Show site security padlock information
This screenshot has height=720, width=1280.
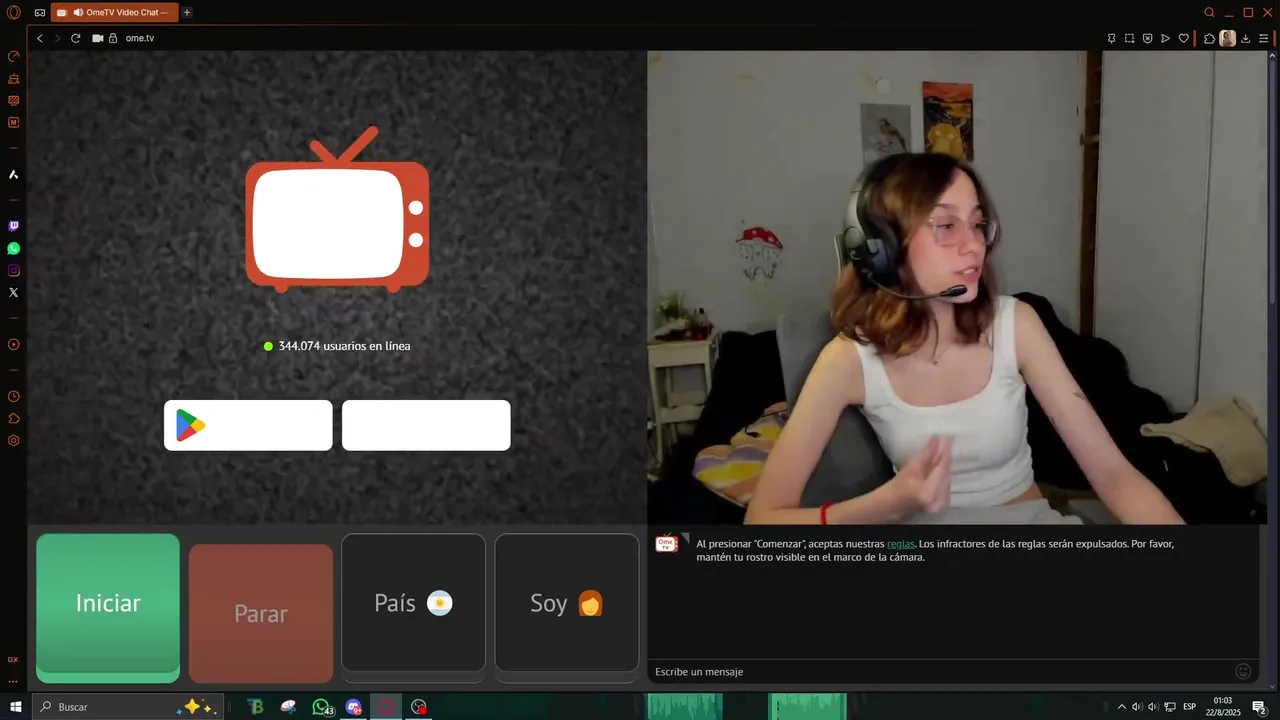click(113, 38)
